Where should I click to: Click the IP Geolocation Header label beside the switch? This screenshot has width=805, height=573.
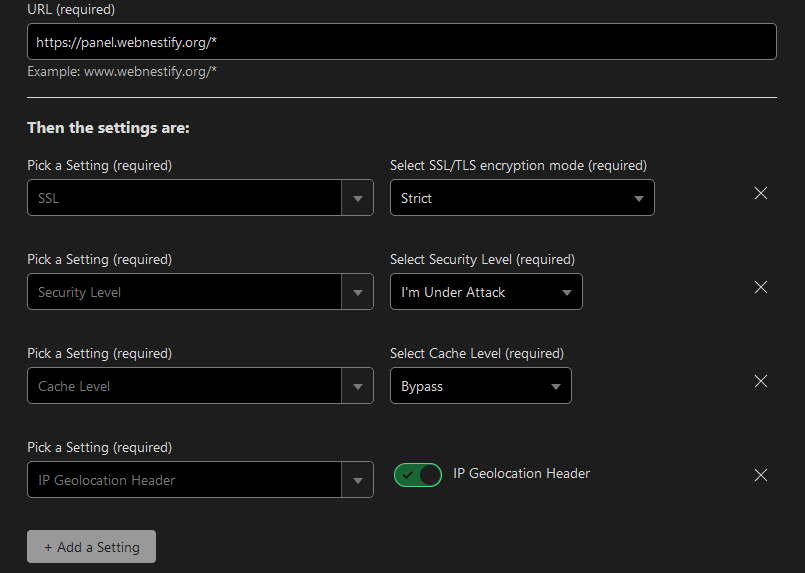pos(521,474)
